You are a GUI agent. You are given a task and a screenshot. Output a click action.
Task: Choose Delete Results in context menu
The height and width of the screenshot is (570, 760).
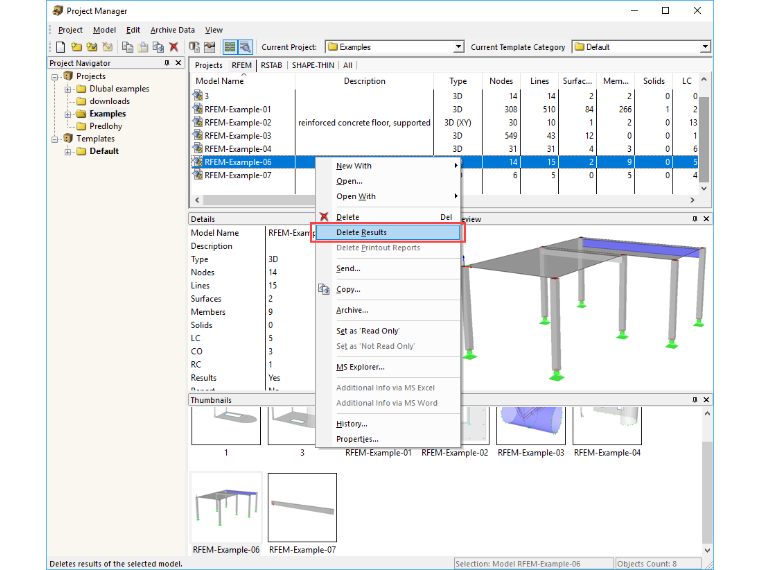[x=388, y=233]
